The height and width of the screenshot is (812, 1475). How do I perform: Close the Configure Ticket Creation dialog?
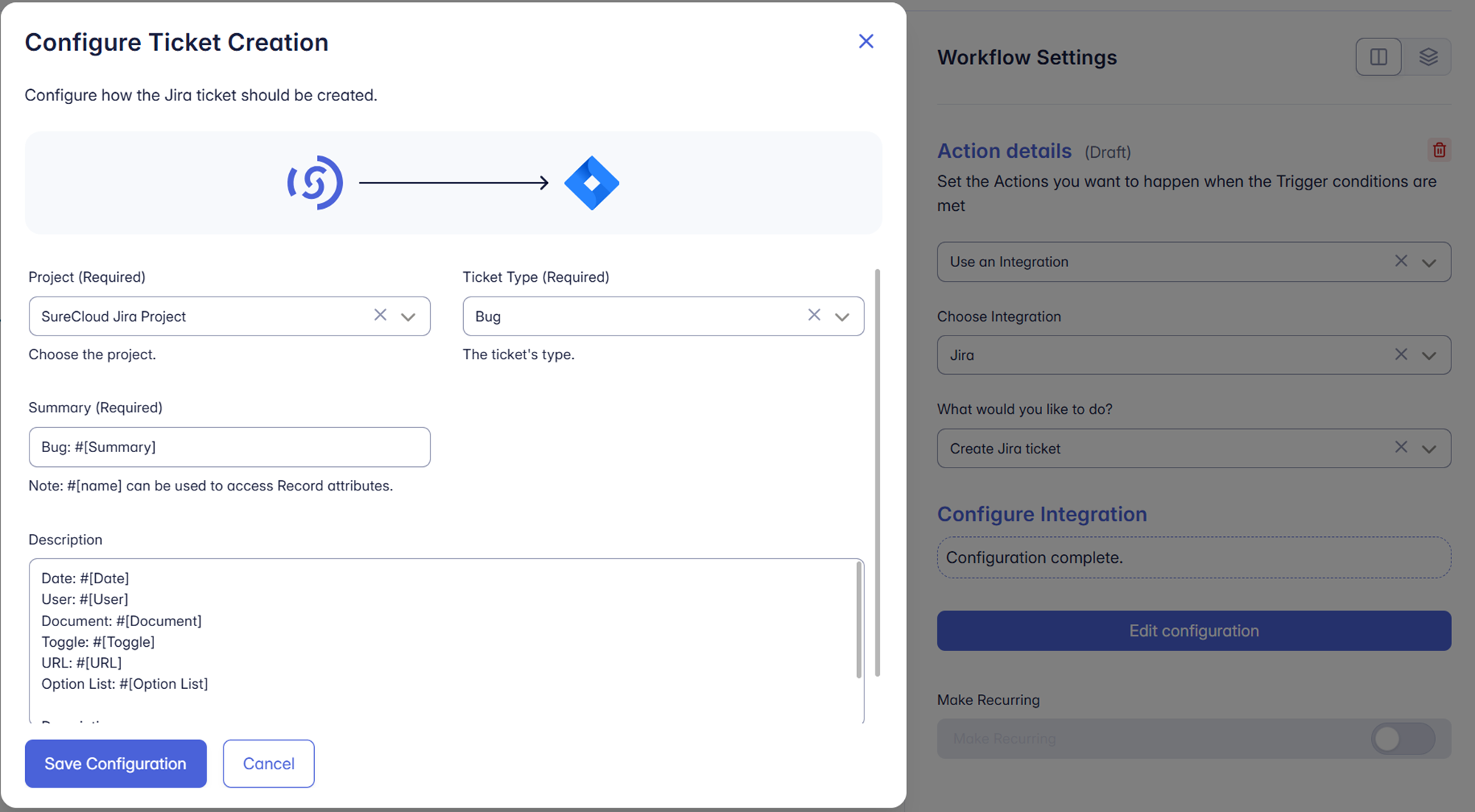tap(866, 41)
